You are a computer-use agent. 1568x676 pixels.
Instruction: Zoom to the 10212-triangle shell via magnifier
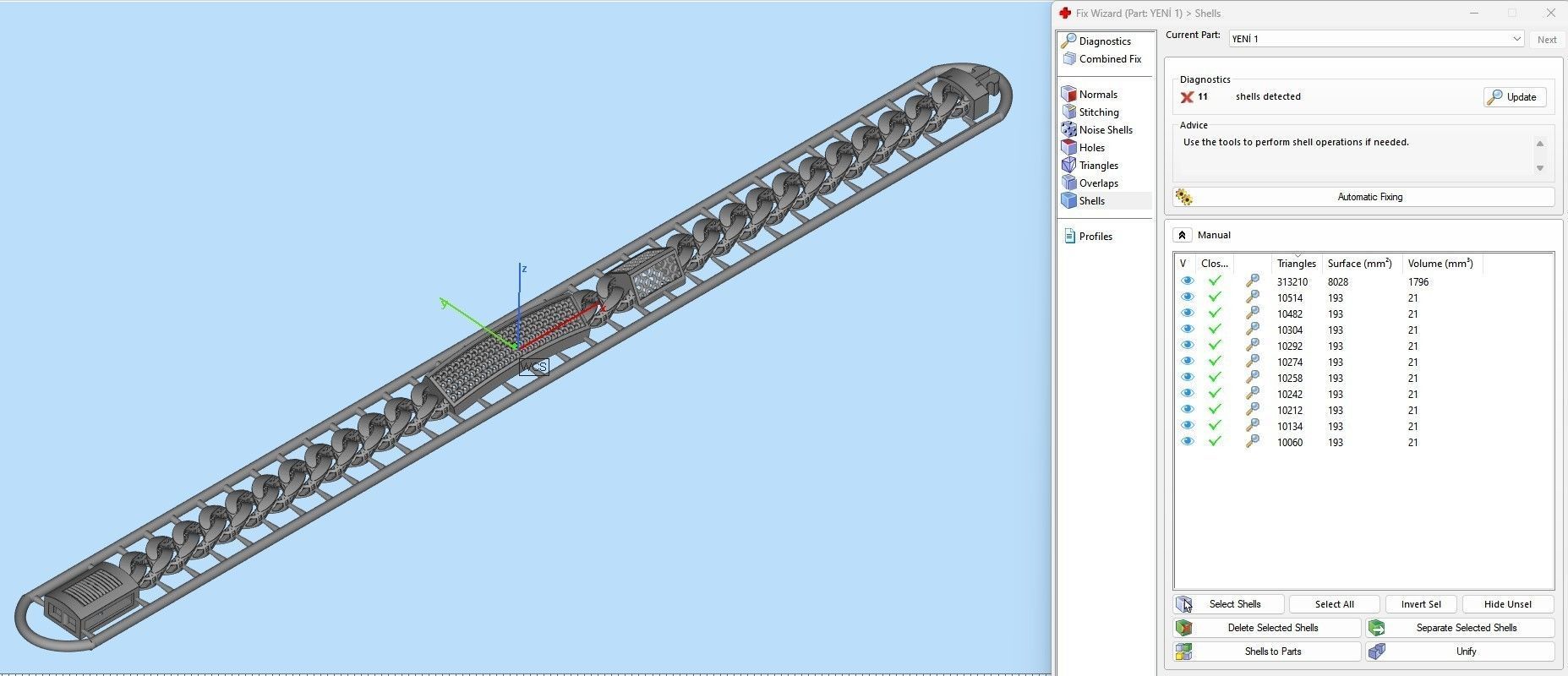click(x=1253, y=409)
